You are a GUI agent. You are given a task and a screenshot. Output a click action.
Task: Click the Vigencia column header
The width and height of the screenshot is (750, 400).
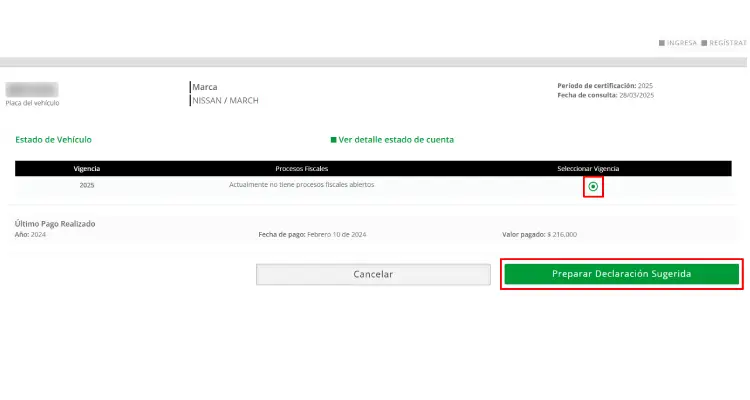pos(87,168)
